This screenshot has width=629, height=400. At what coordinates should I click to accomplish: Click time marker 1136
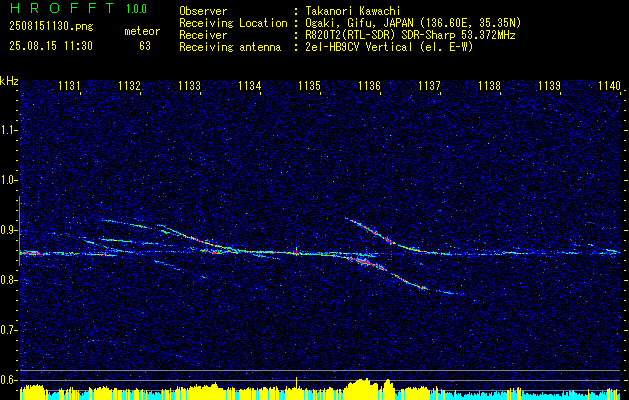pyautogui.click(x=369, y=85)
